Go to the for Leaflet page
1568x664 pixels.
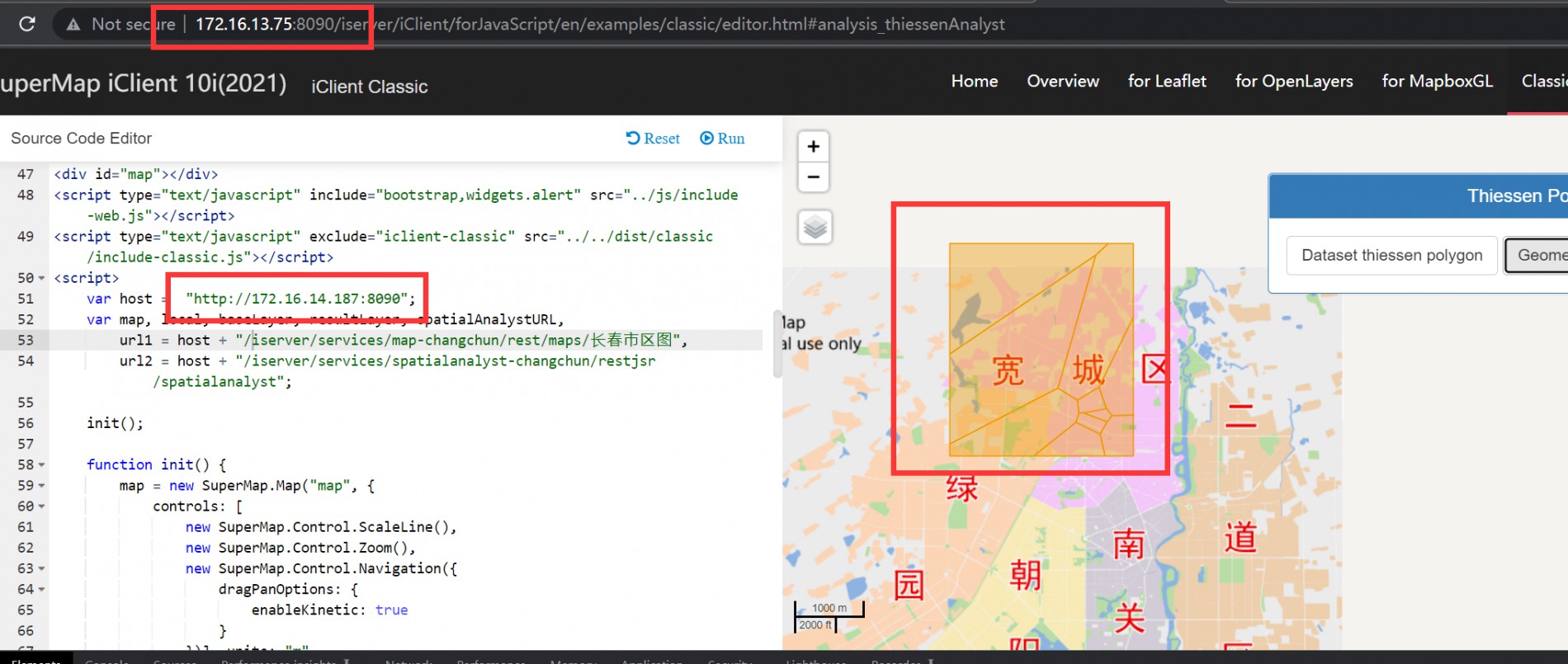point(1167,81)
